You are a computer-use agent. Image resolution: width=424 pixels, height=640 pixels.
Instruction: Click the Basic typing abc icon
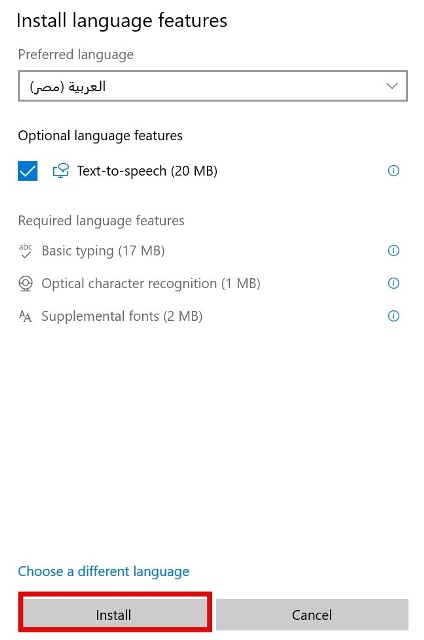(26, 251)
